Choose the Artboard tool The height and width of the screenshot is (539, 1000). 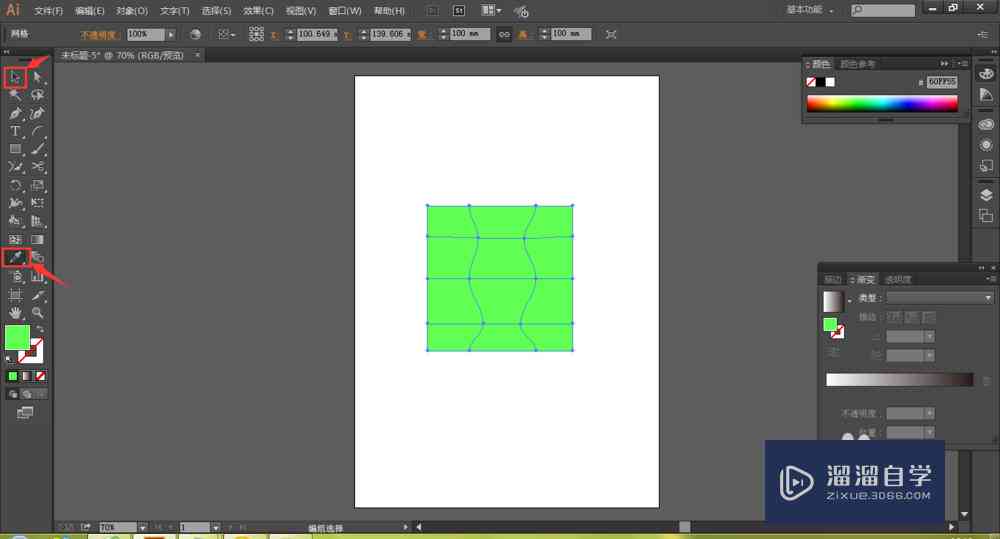coord(15,295)
